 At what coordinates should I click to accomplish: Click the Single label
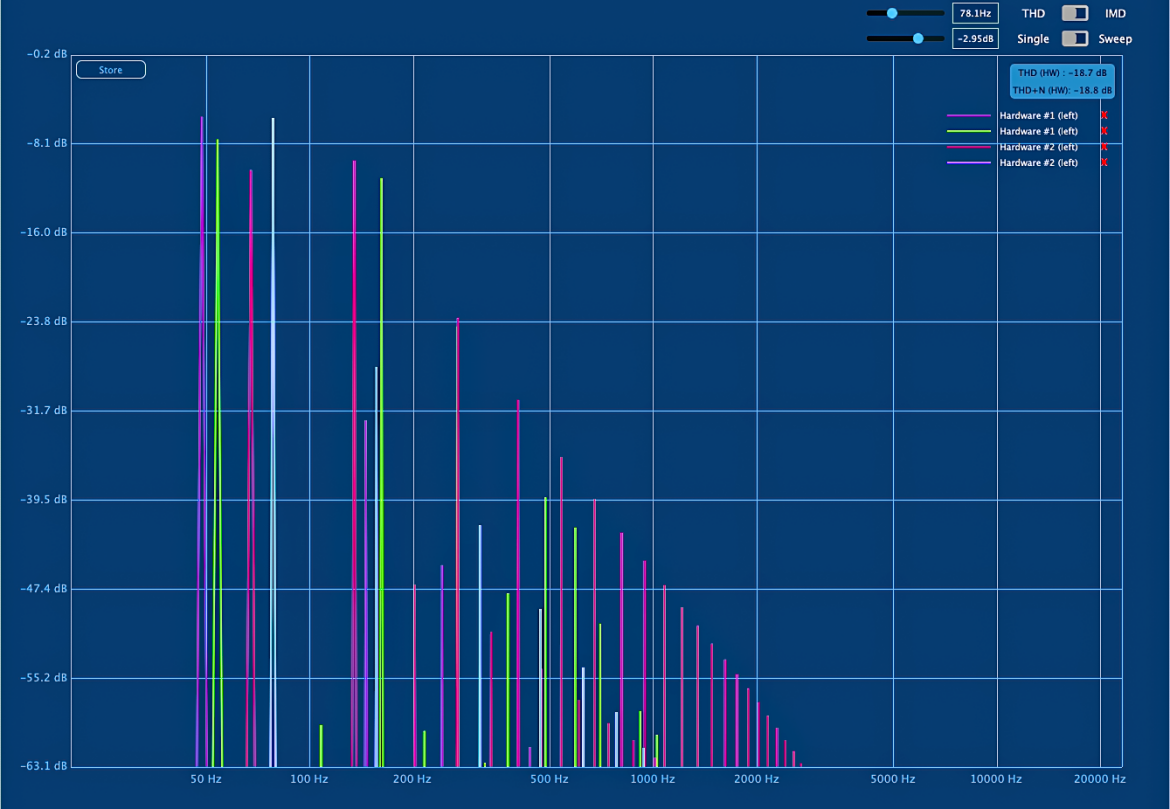[x=1033, y=39]
